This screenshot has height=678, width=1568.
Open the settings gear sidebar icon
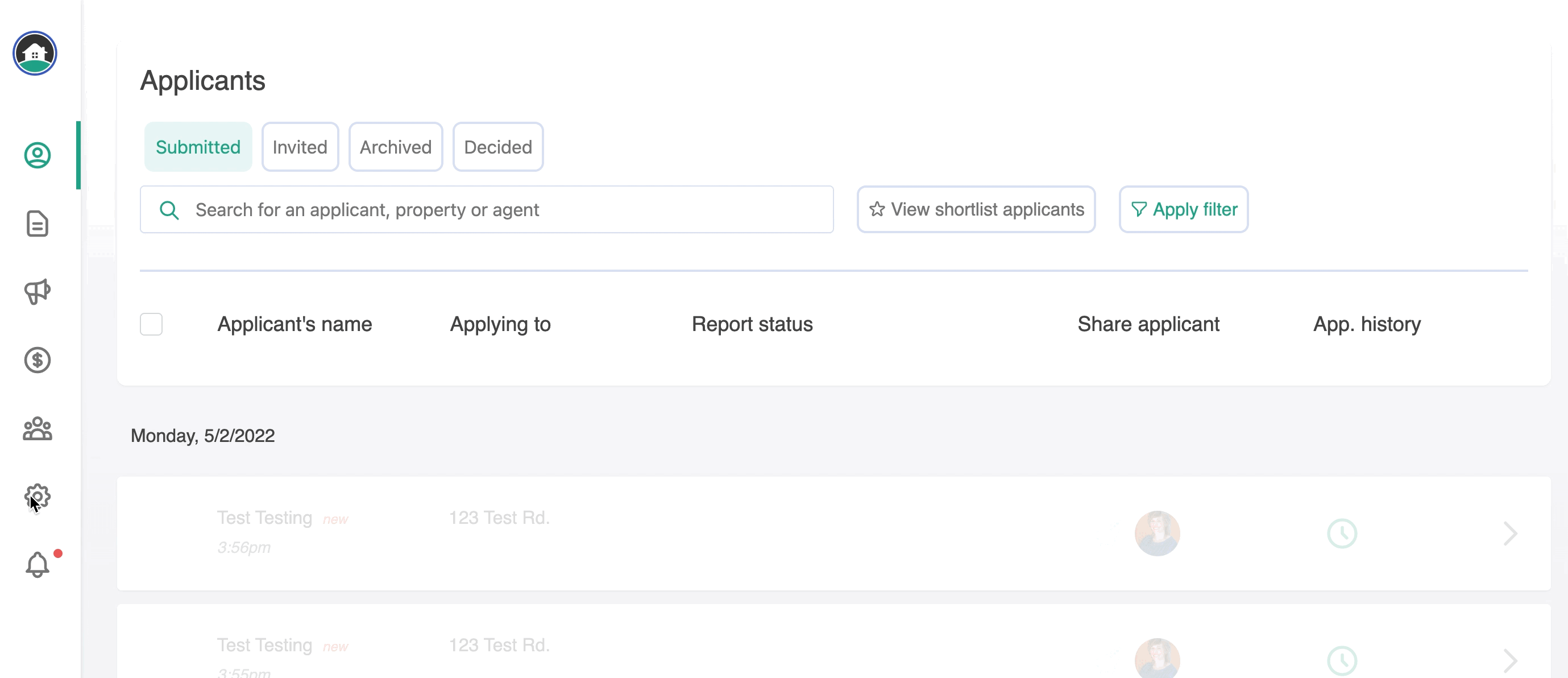point(37,497)
